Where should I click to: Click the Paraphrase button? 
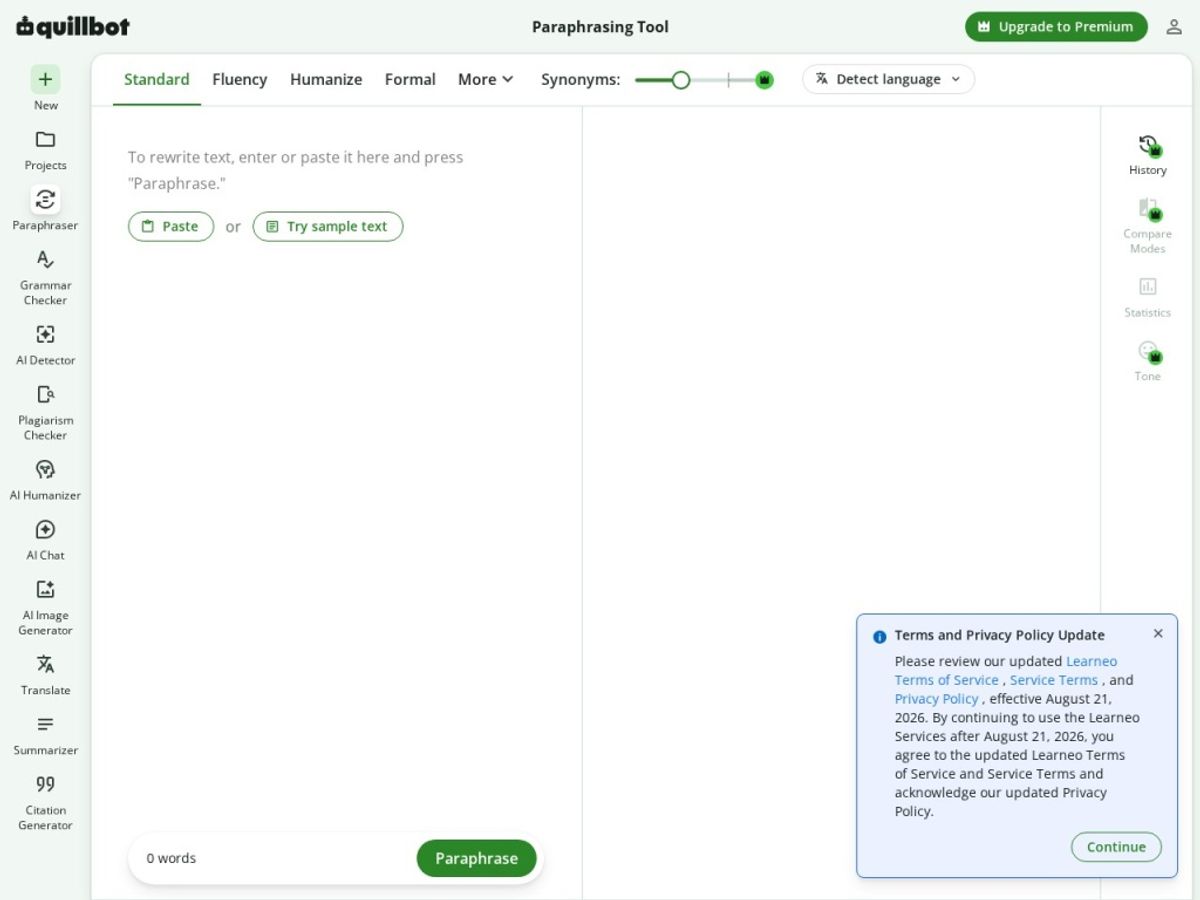coord(477,858)
